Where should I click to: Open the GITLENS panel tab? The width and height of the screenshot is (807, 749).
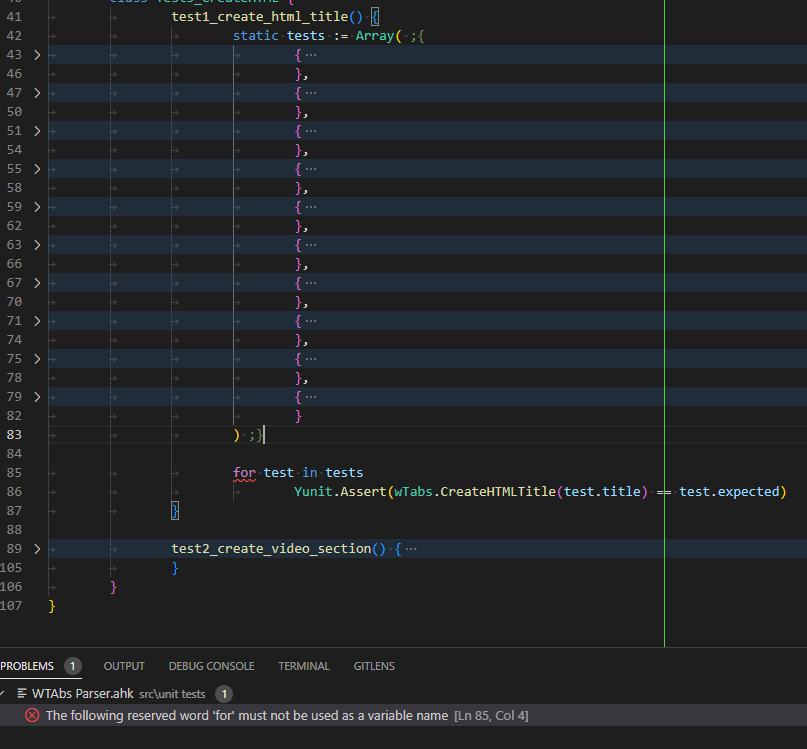click(374, 665)
